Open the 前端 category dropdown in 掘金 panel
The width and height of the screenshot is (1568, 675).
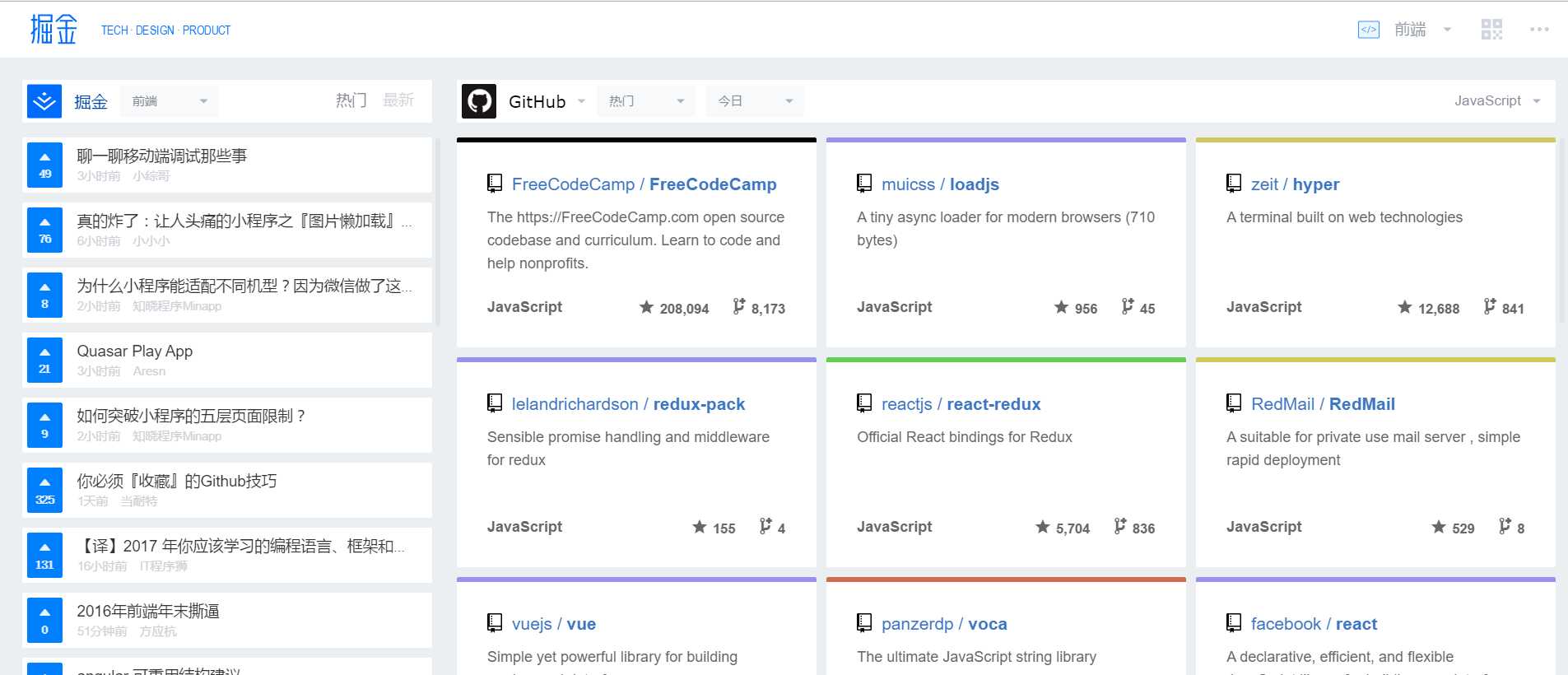point(169,101)
